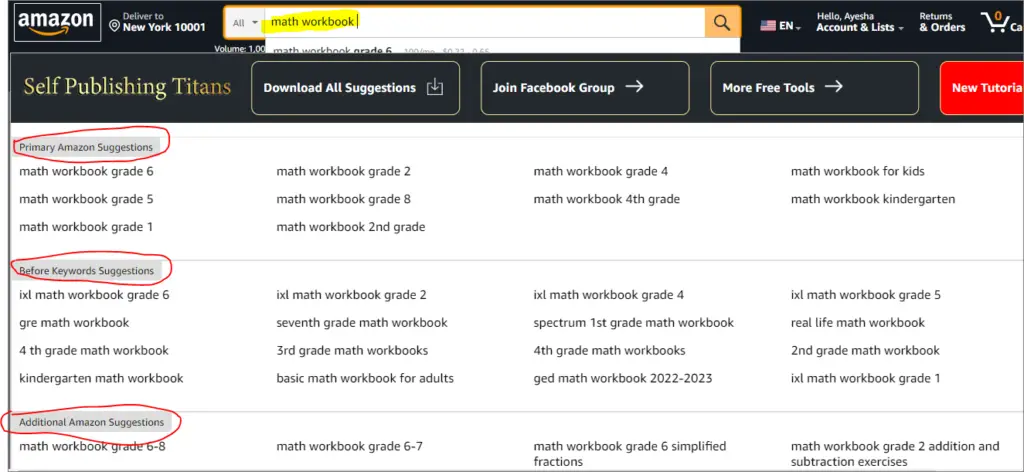Screen dimensions: 1024x472
Task: Open the All departments search dropdown
Action: click(246, 22)
